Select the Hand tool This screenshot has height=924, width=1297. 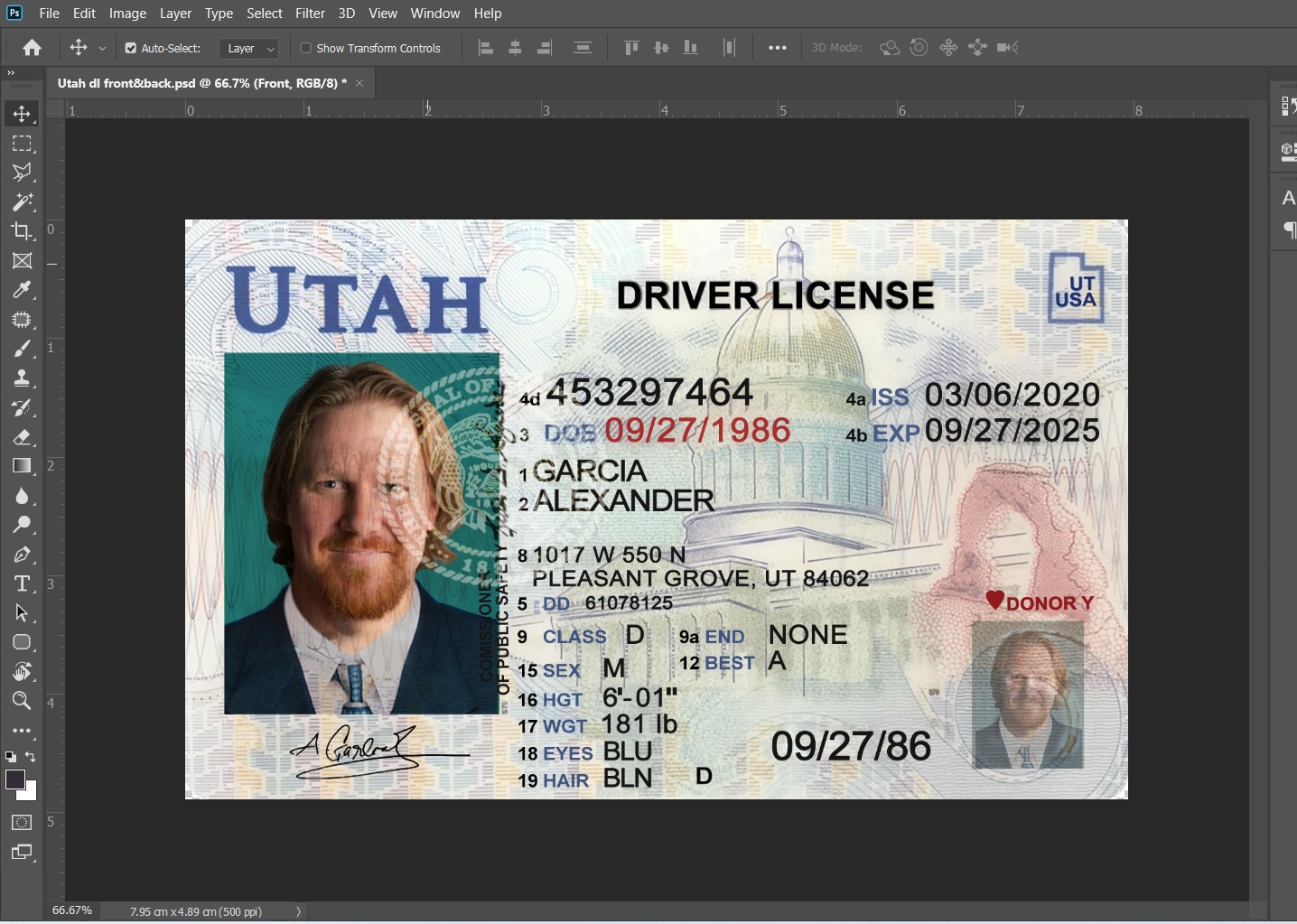(x=22, y=671)
